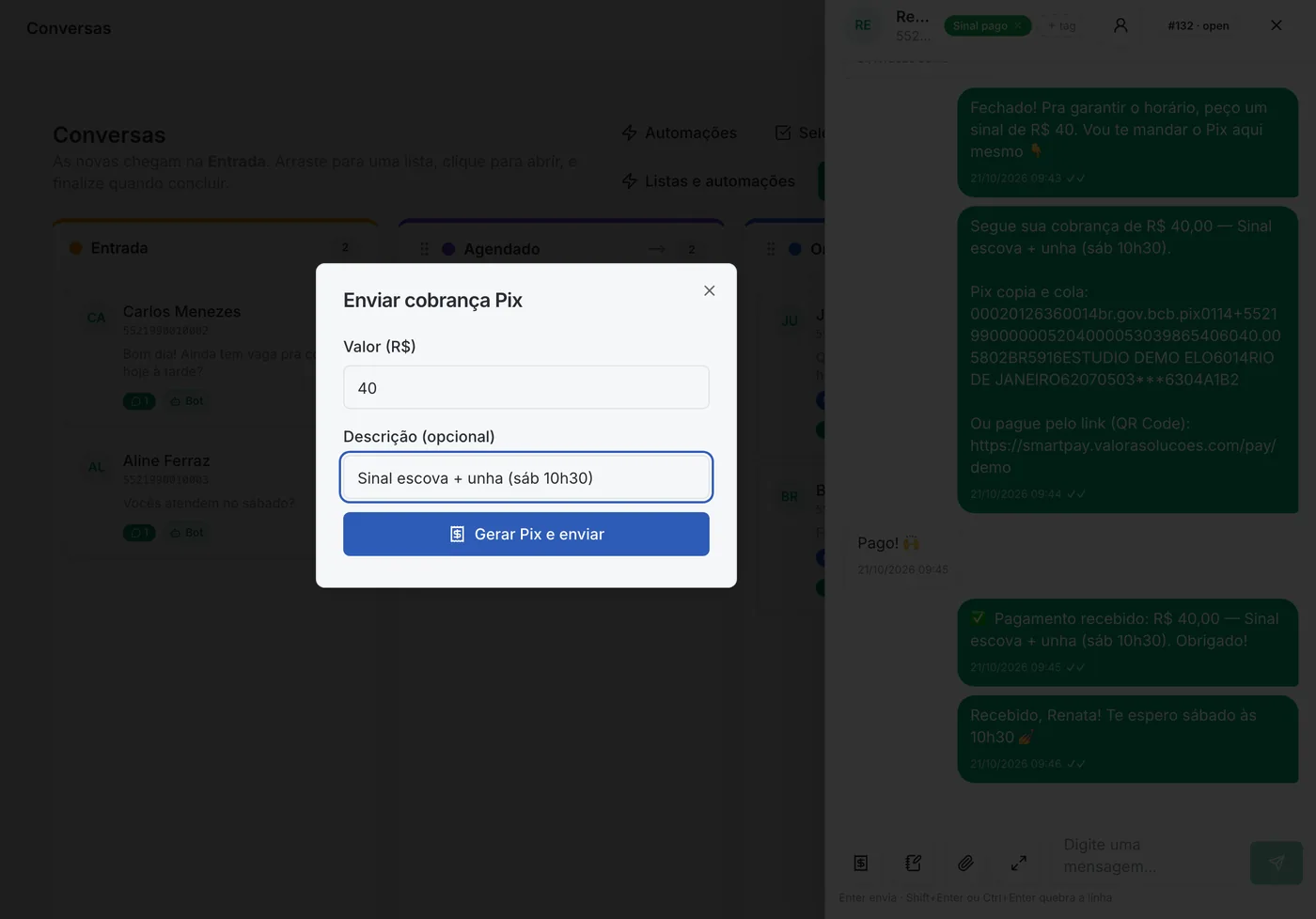Select the Entrada column header
The image size is (1316, 919).
(x=215, y=247)
